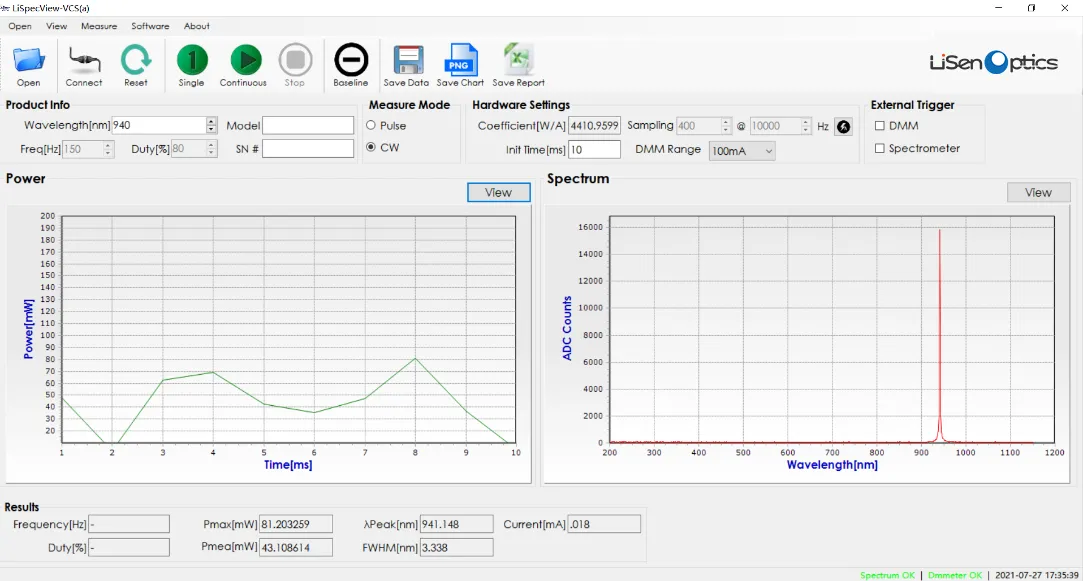Start Continuous measurement
1083x581 pixels.
coord(244,61)
